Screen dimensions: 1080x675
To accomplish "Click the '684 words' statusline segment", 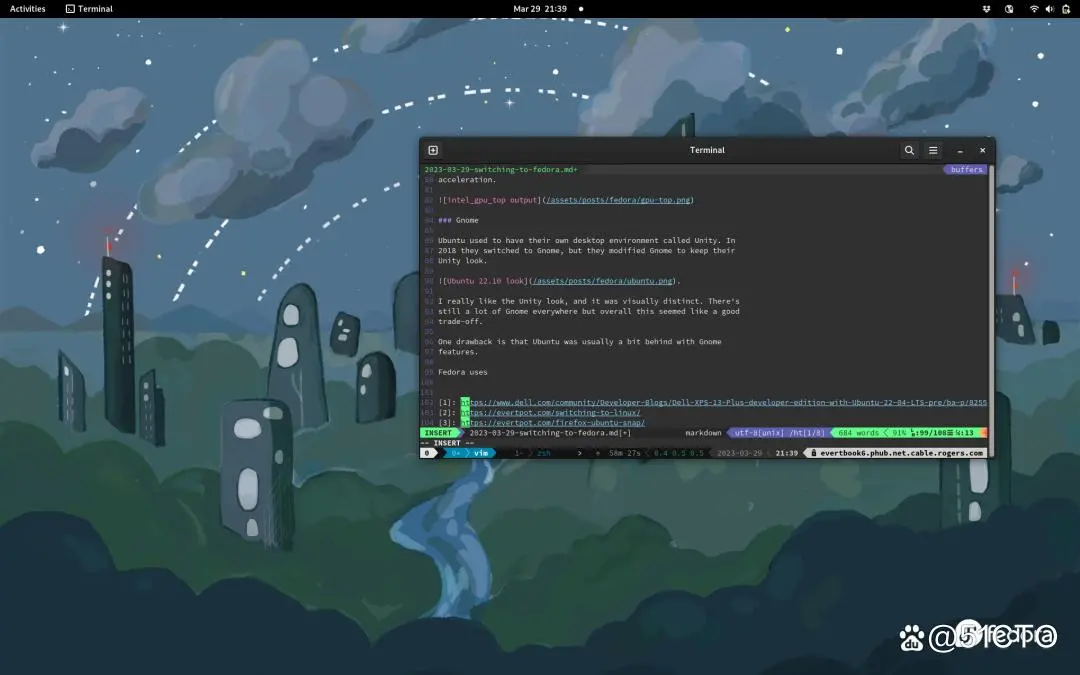I will (858, 433).
